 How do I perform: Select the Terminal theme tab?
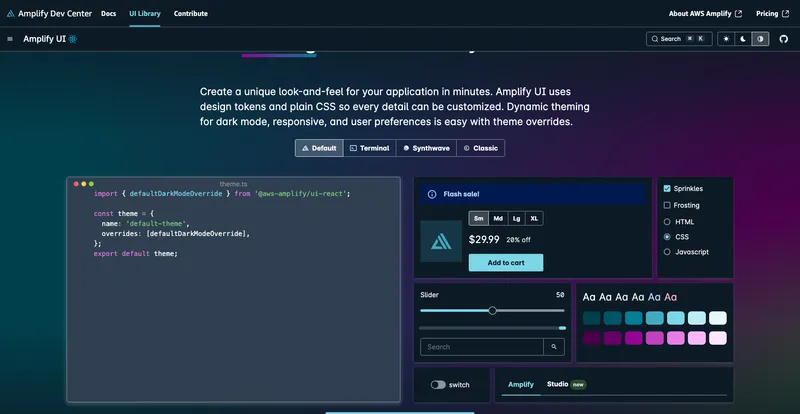point(369,148)
